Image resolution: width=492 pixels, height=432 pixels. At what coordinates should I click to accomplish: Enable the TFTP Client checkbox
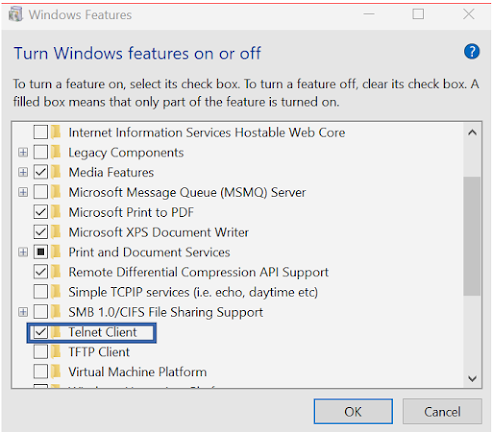[x=41, y=352]
